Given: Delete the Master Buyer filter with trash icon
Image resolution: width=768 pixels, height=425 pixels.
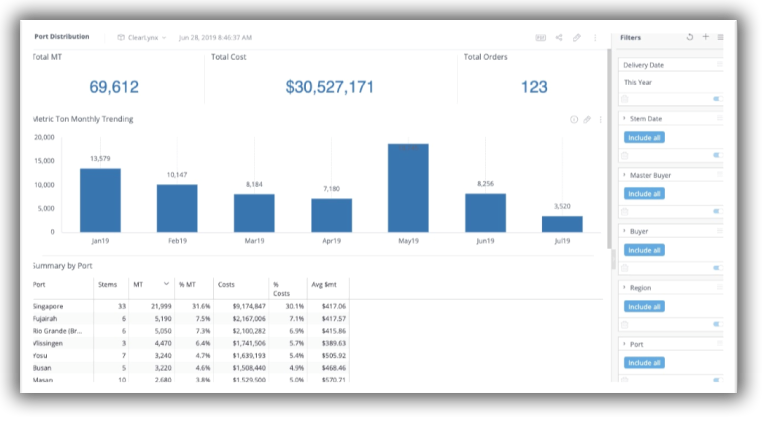Looking at the screenshot, I should [x=624, y=212].
